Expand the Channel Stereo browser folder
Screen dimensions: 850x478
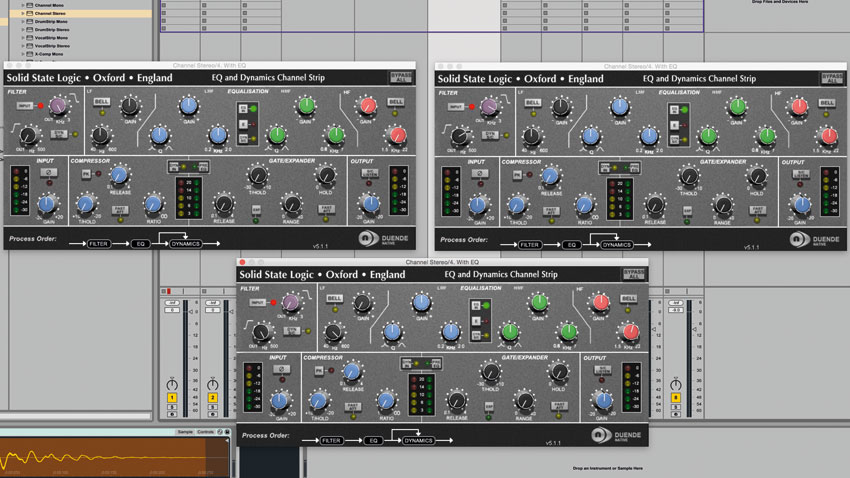pyautogui.click(x=22, y=13)
